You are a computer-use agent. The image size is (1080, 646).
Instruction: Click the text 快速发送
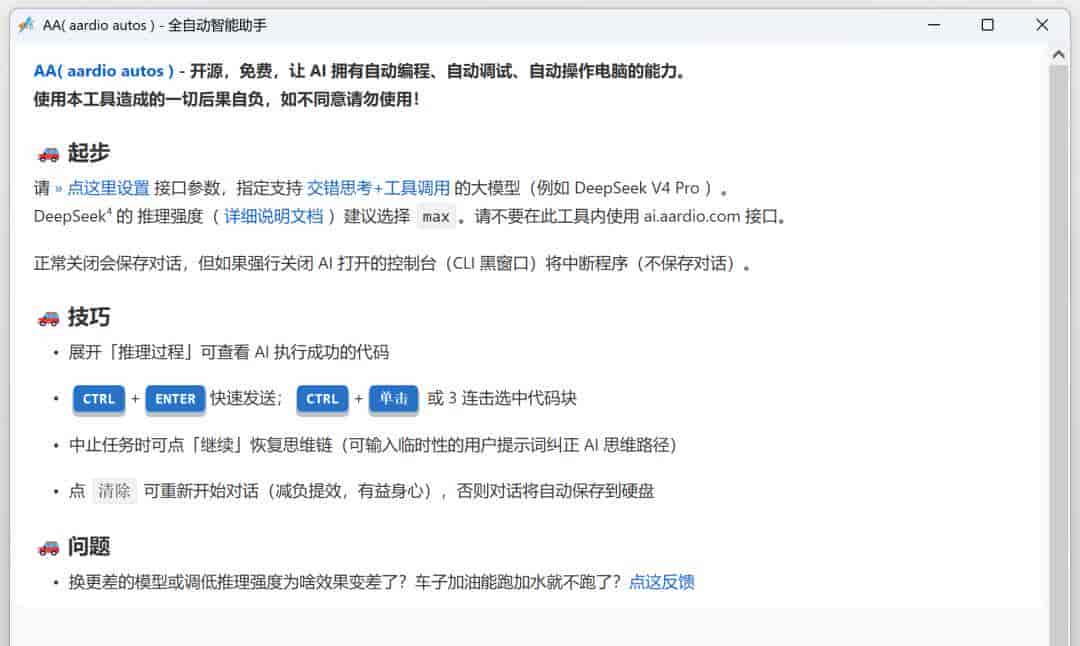[245, 398]
